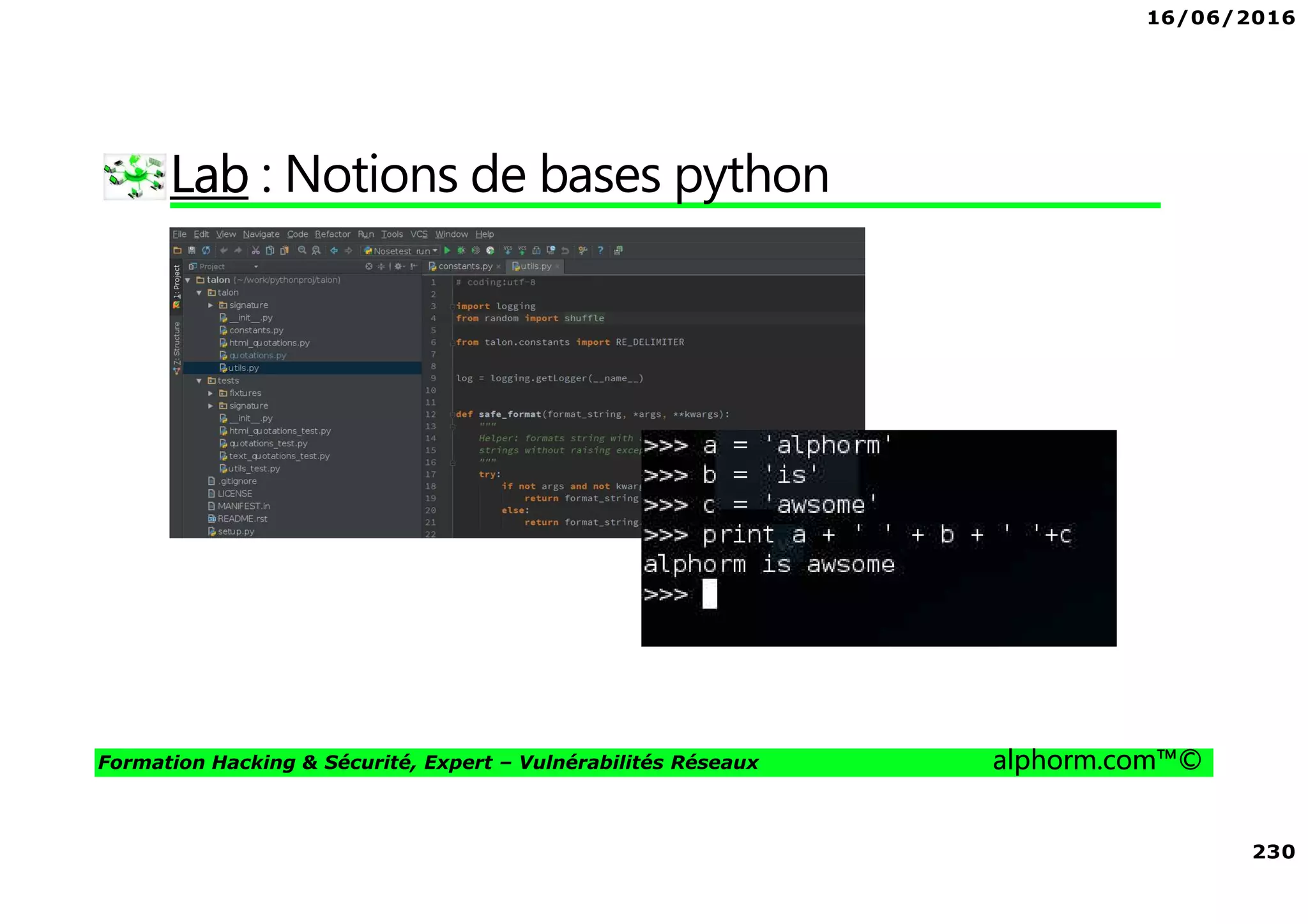
Task: Select MANIFEST.in file
Action: pyautogui.click(x=239, y=506)
